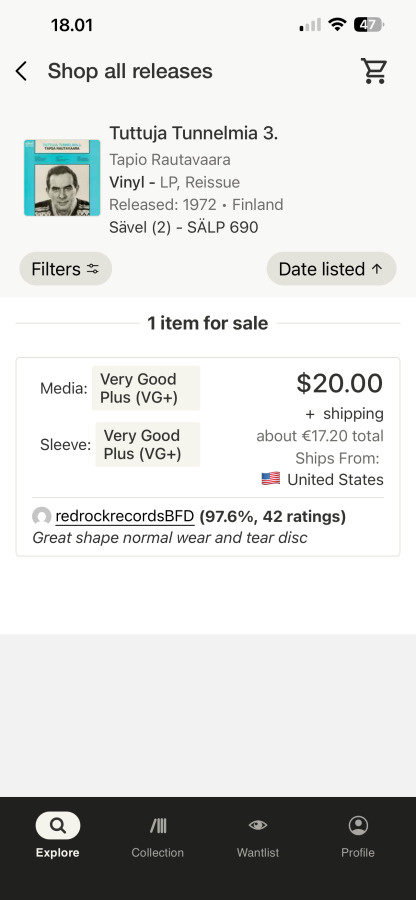Tap the Wantlist eye icon
Screen dimensions: 416x900
pos(258,825)
